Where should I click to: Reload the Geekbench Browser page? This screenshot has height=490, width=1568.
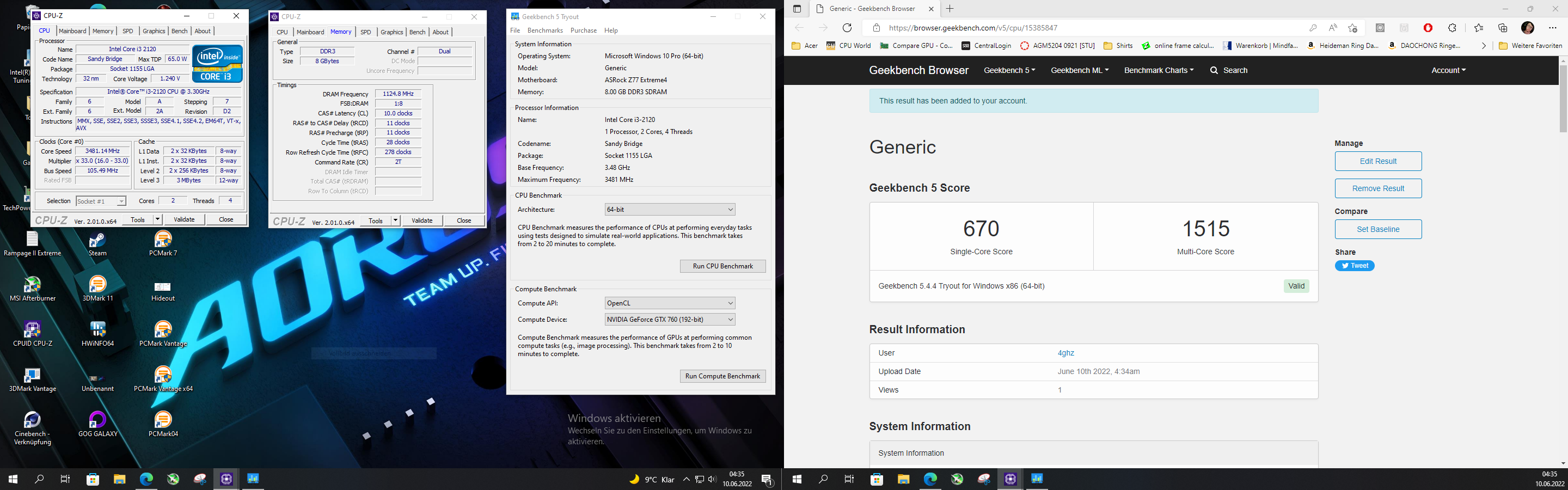(847, 27)
